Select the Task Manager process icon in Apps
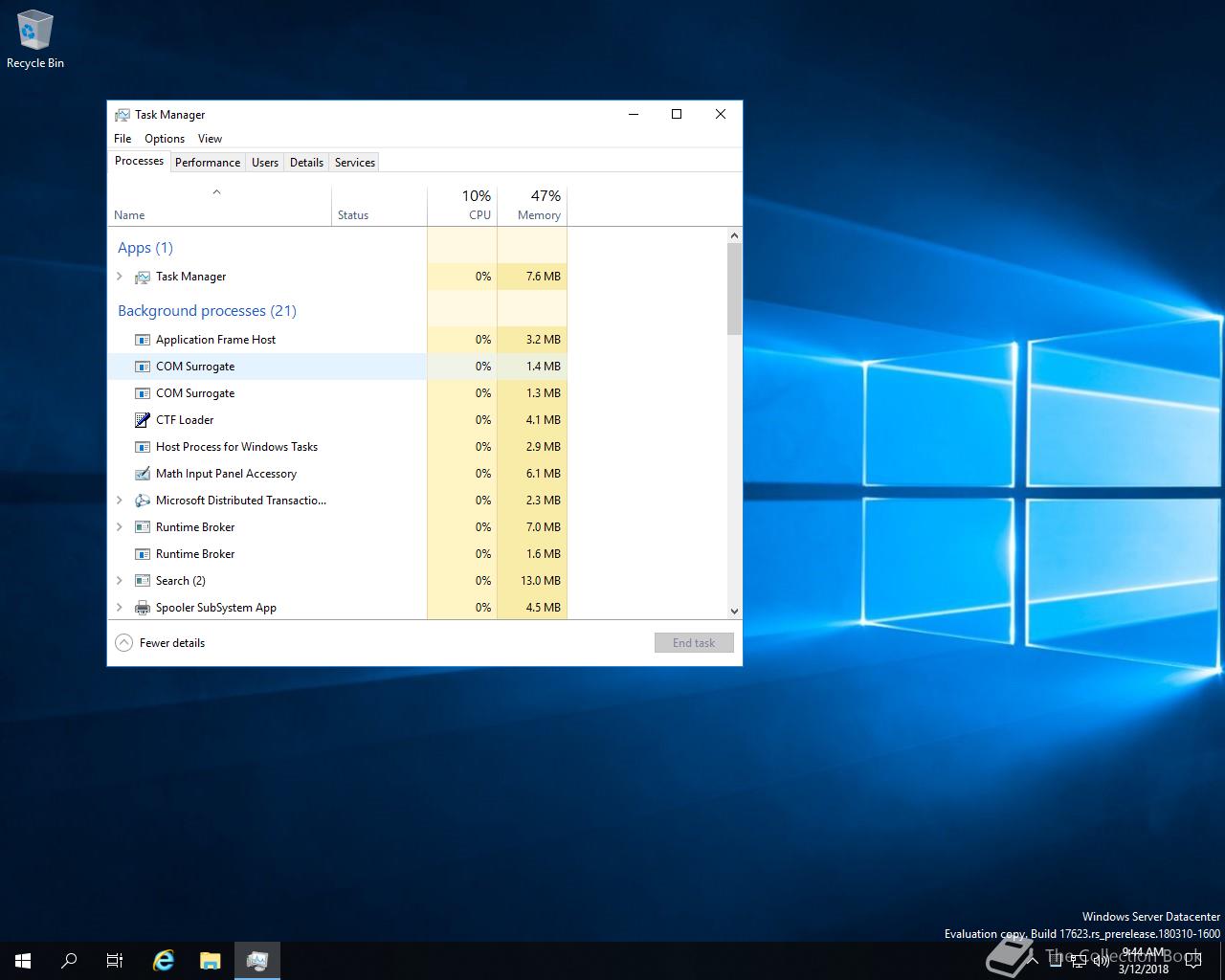1225x980 pixels. click(x=143, y=277)
